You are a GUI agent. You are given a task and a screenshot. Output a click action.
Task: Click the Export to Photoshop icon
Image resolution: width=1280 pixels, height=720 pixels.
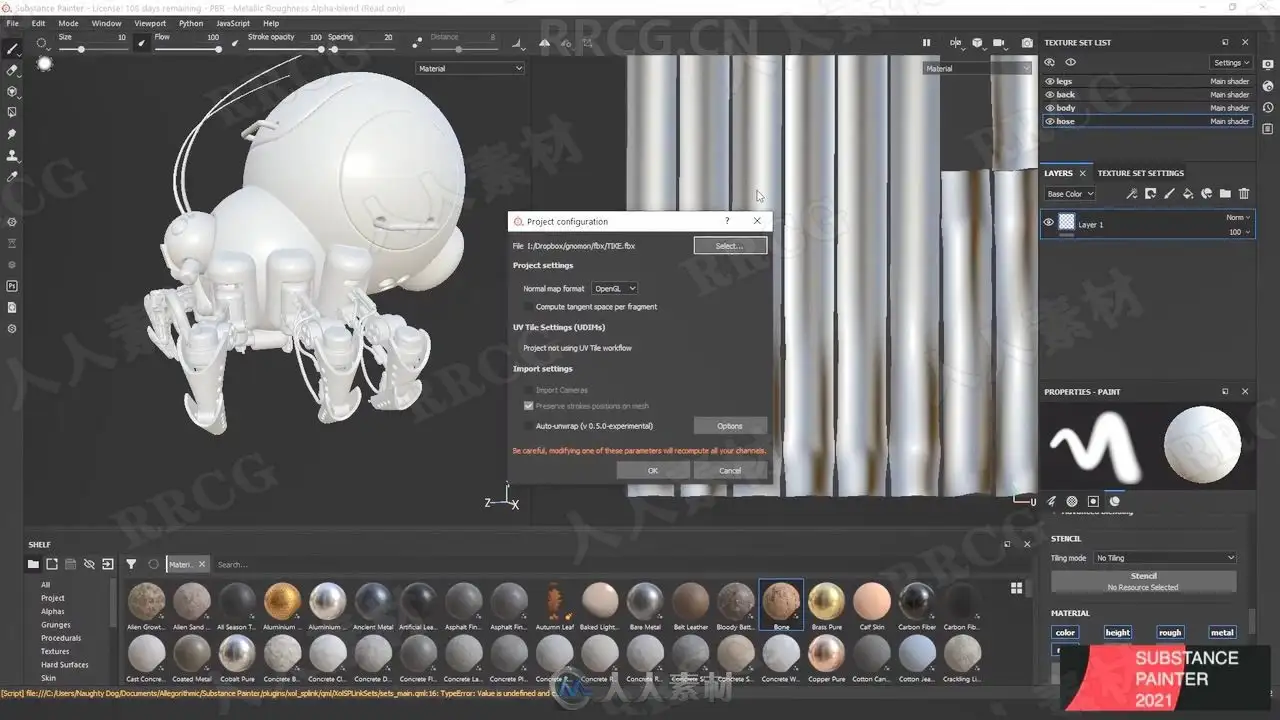(12, 286)
